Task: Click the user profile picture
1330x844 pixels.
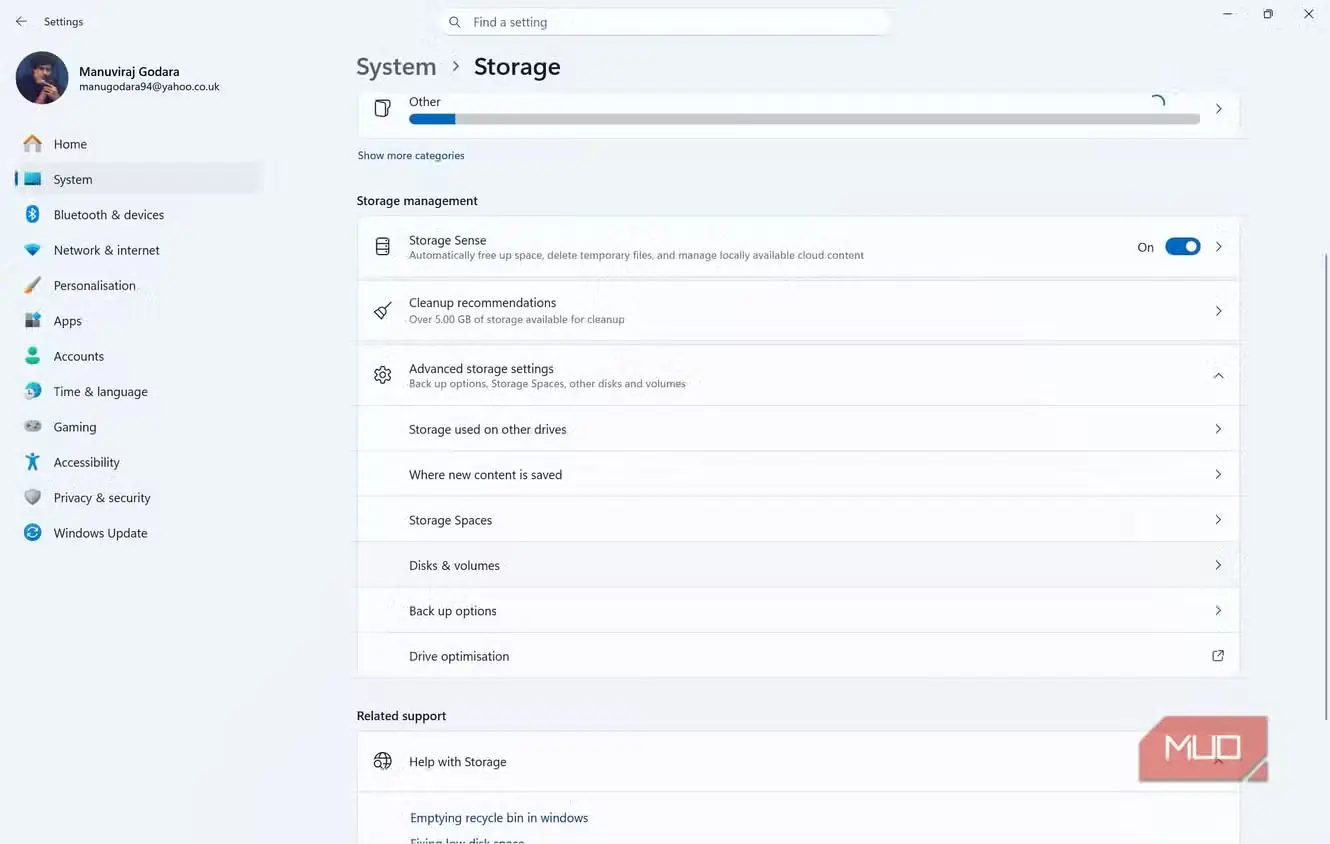Action: 42,78
